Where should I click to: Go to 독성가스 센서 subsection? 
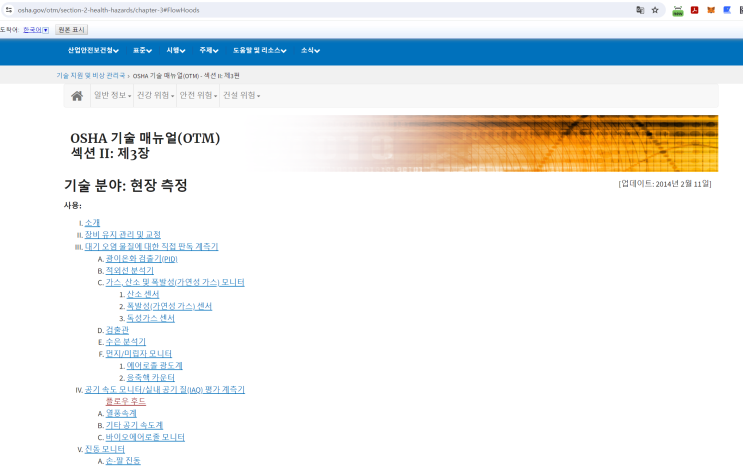150,318
